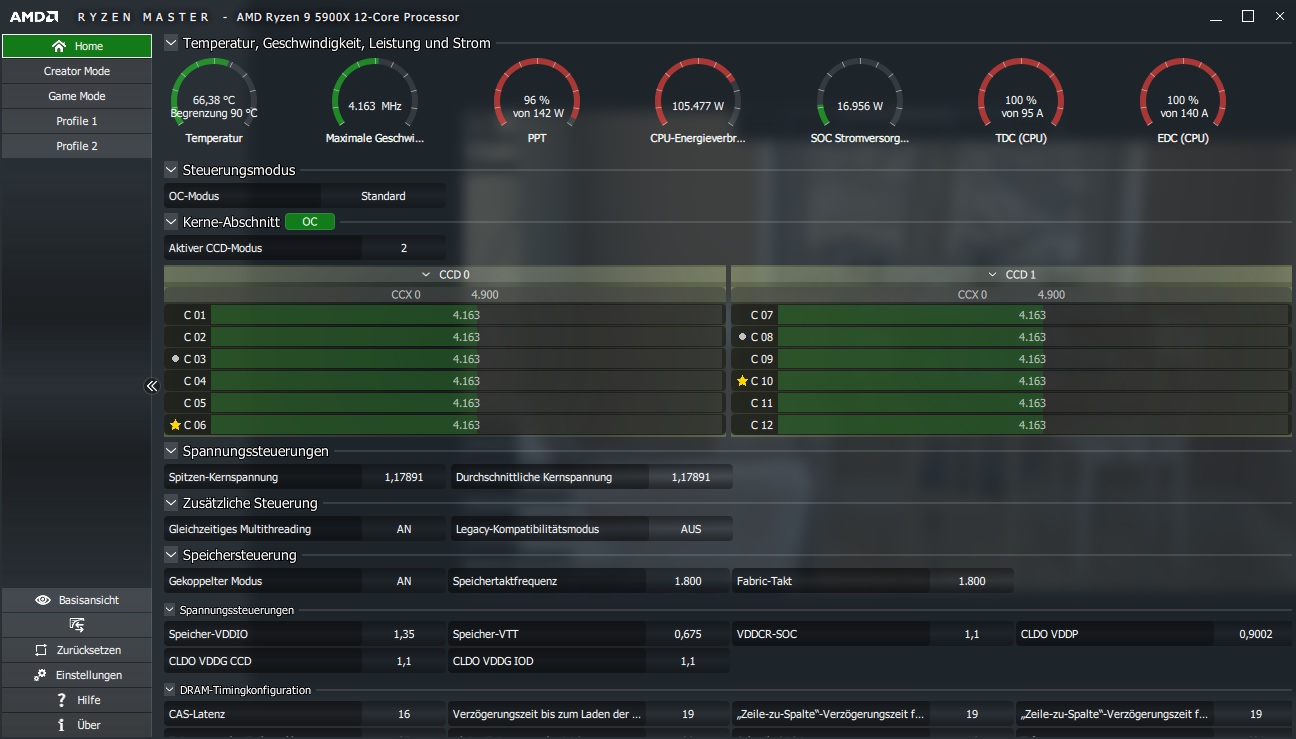Open Profile 2 tab
The width and height of the screenshot is (1296, 739).
pos(77,146)
